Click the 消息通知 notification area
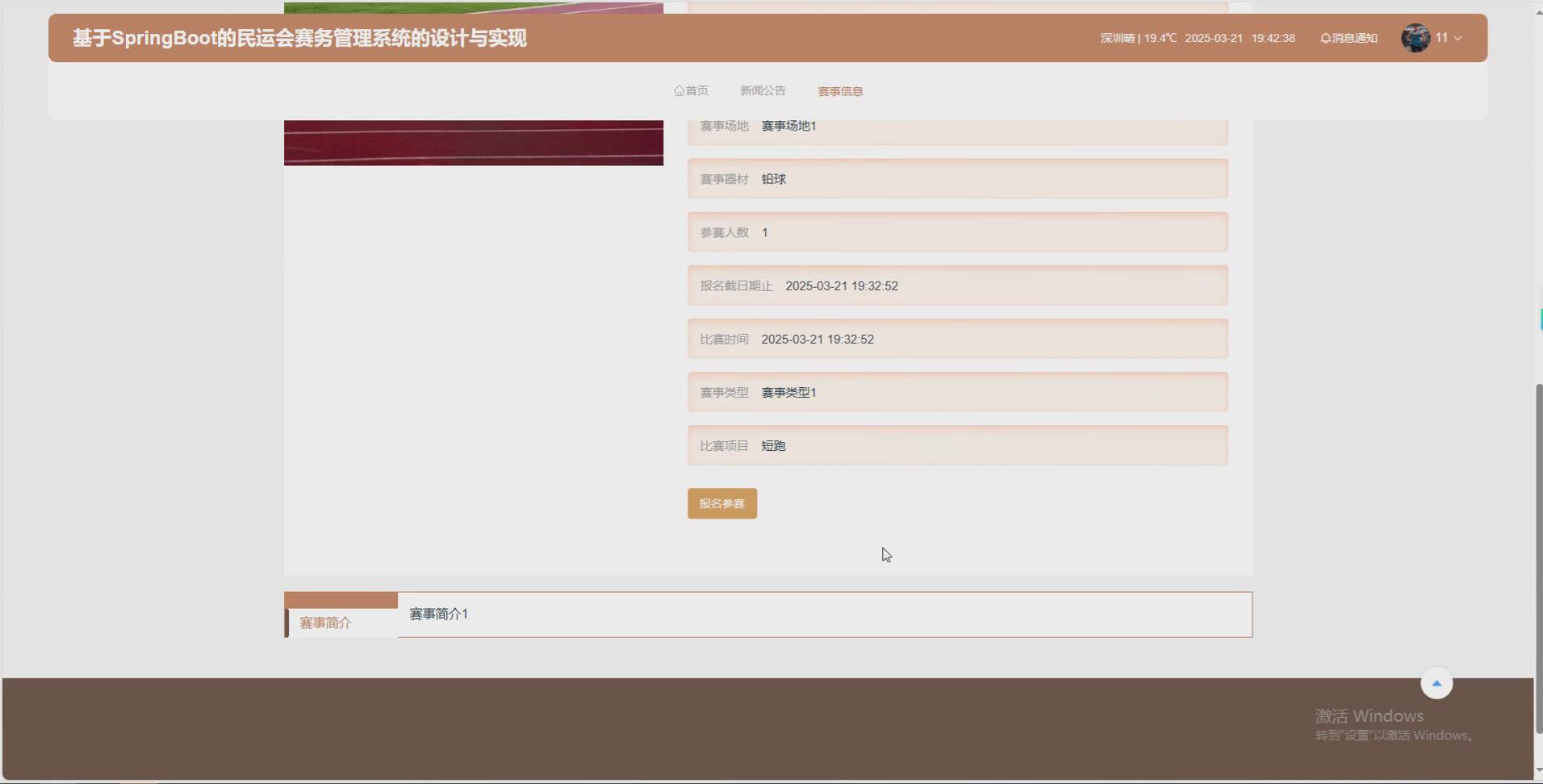The width and height of the screenshot is (1543, 784). [x=1353, y=37]
